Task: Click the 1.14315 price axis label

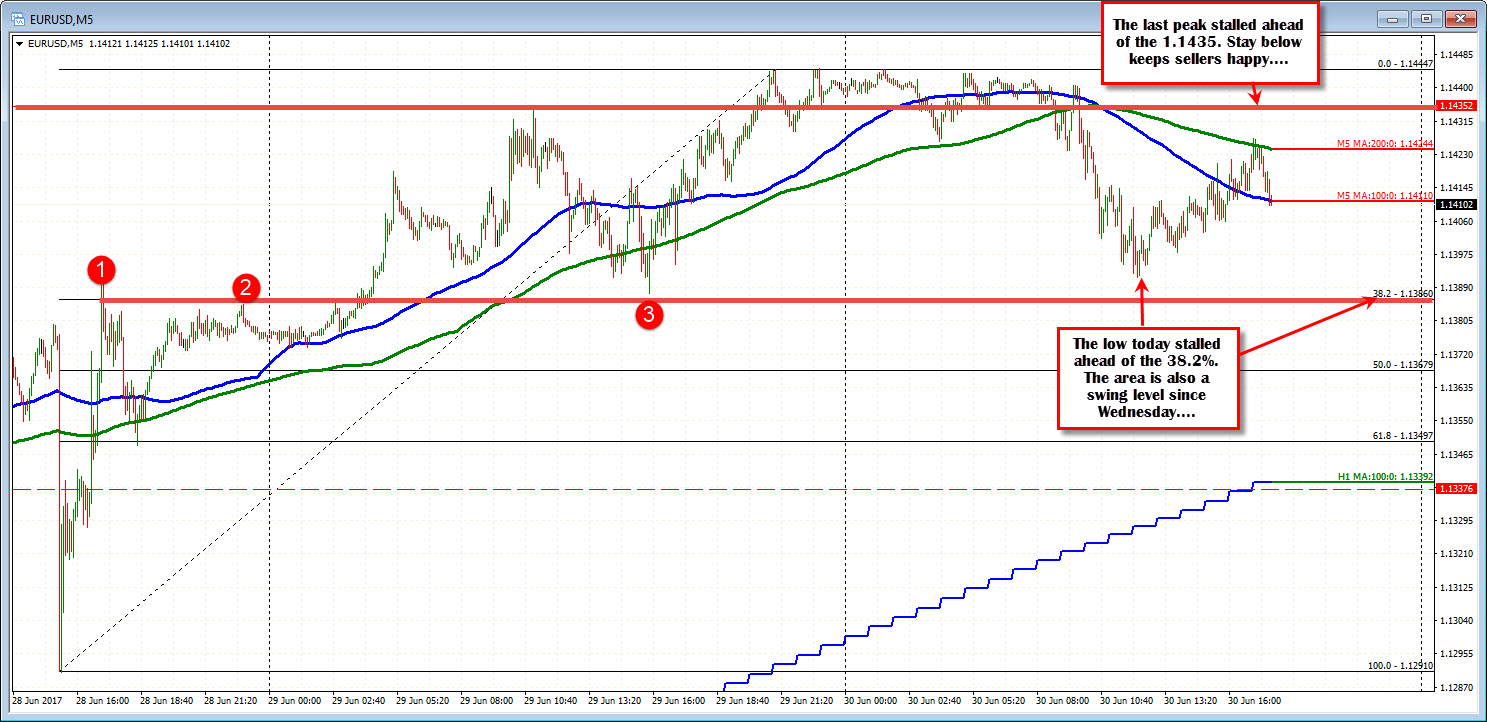Action: (1455, 122)
